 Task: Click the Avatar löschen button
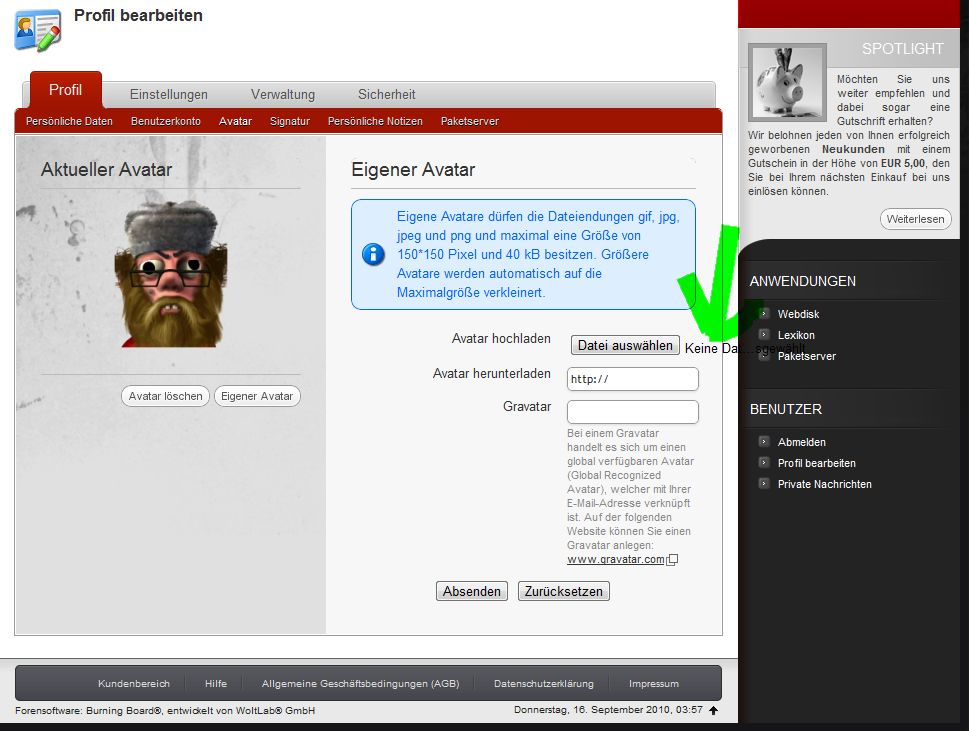[x=166, y=396]
